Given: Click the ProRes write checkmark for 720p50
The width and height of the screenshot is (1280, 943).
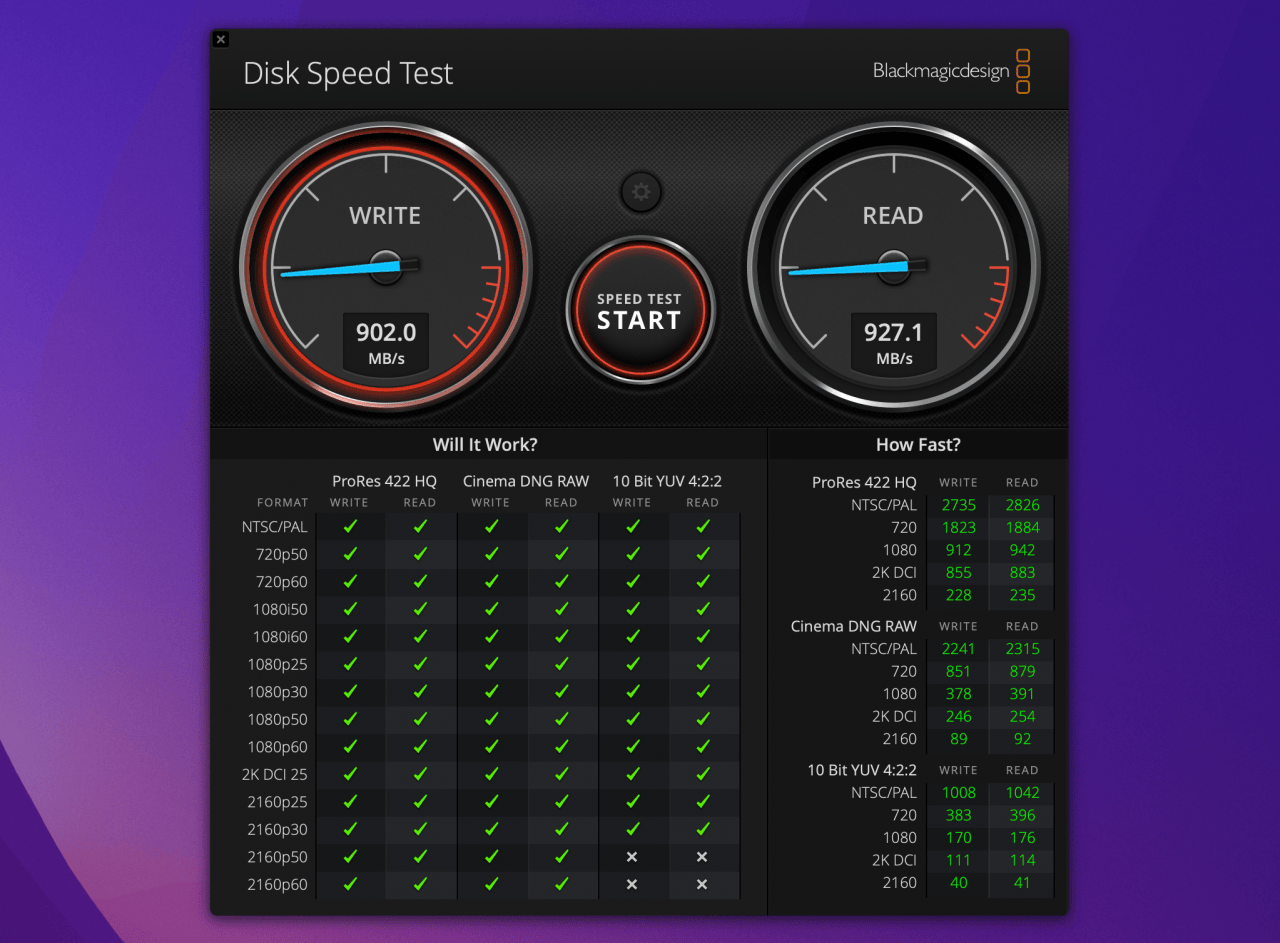Looking at the screenshot, I should point(350,553).
